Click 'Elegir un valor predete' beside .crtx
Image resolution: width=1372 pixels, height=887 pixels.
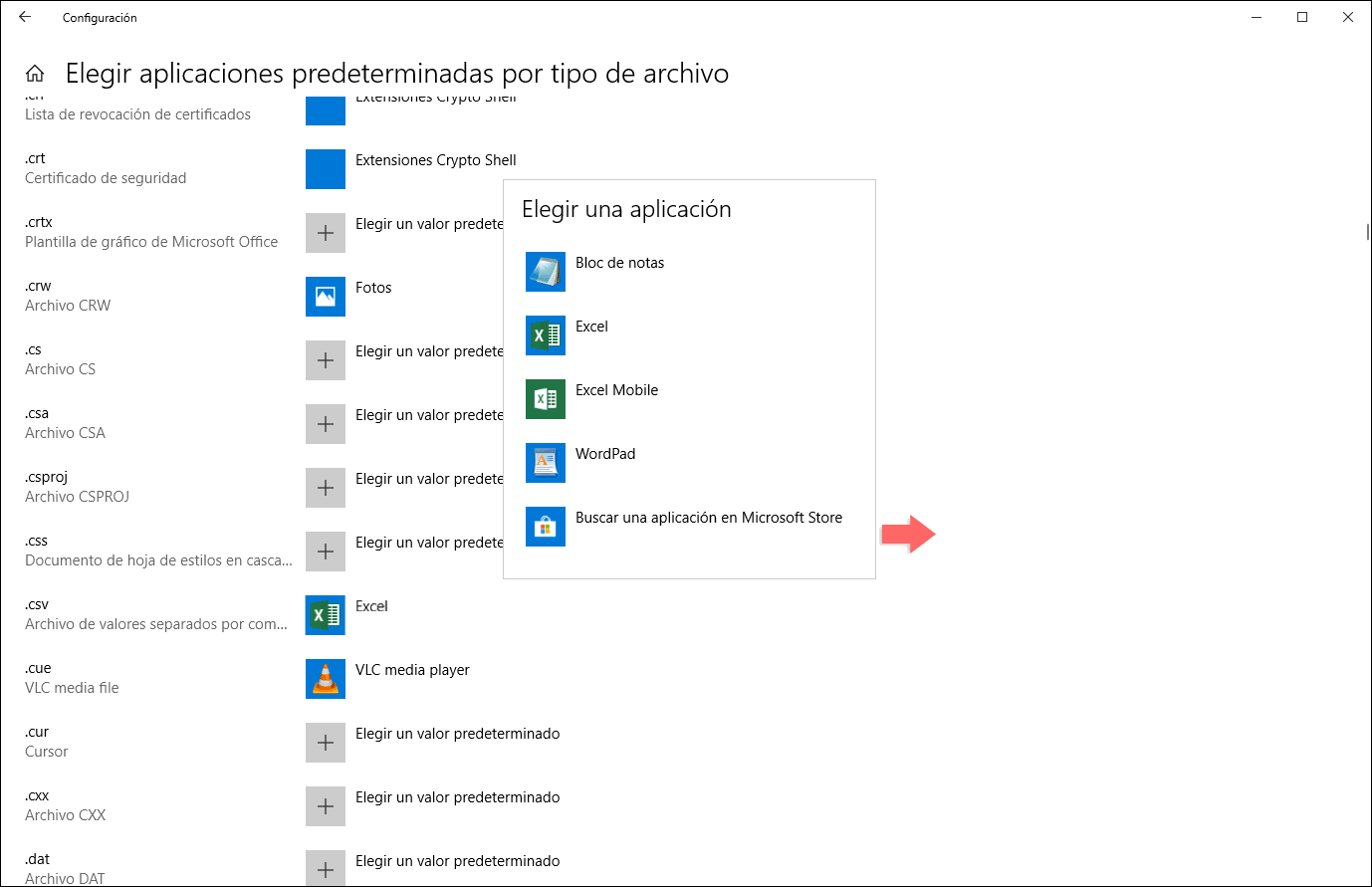[x=429, y=224]
